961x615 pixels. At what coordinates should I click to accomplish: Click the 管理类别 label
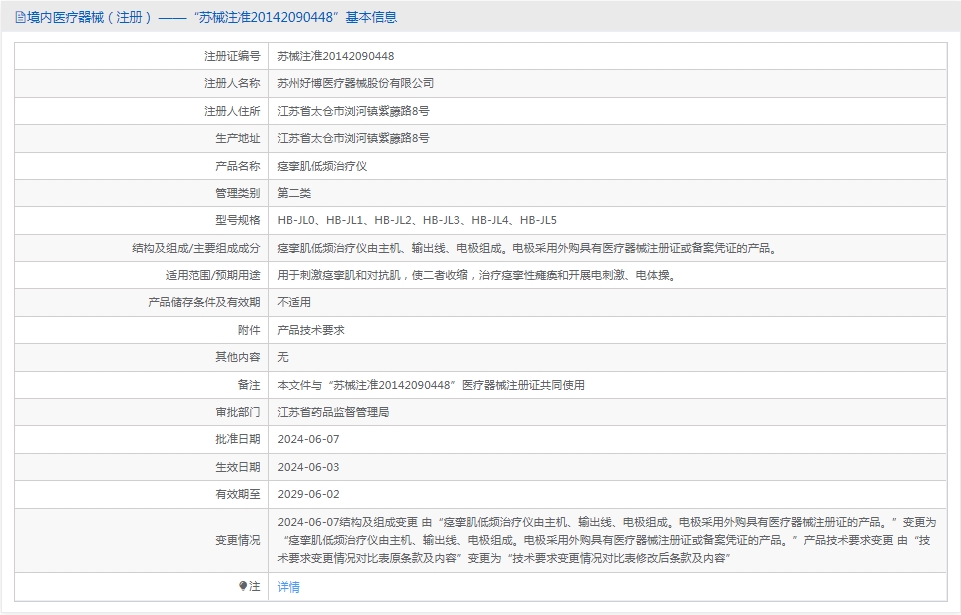[x=238, y=193]
